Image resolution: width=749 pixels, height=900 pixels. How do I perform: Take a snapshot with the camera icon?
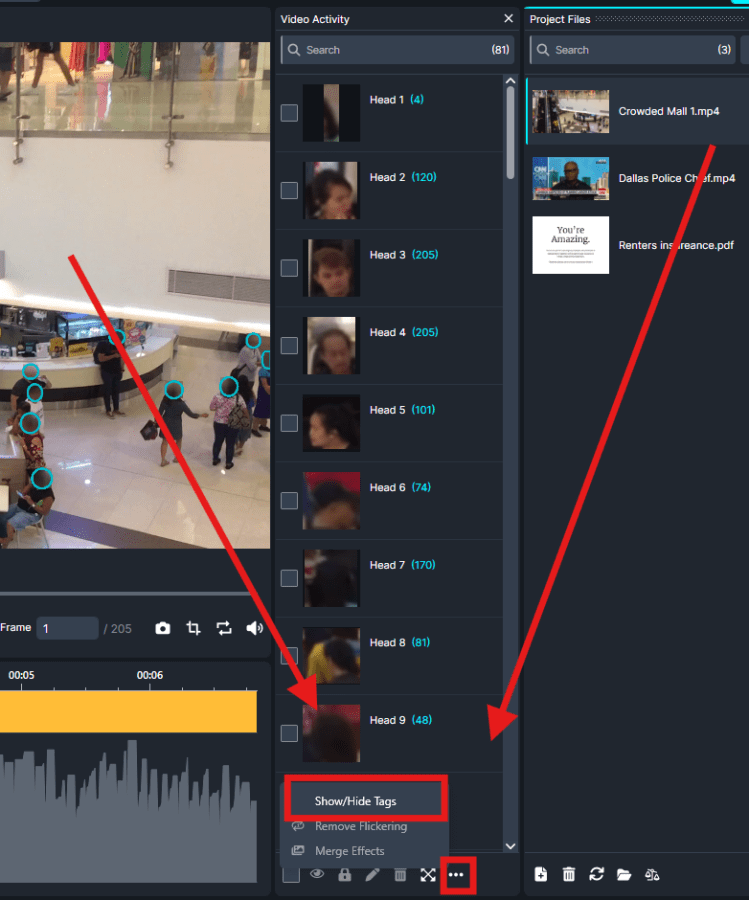click(x=163, y=628)
